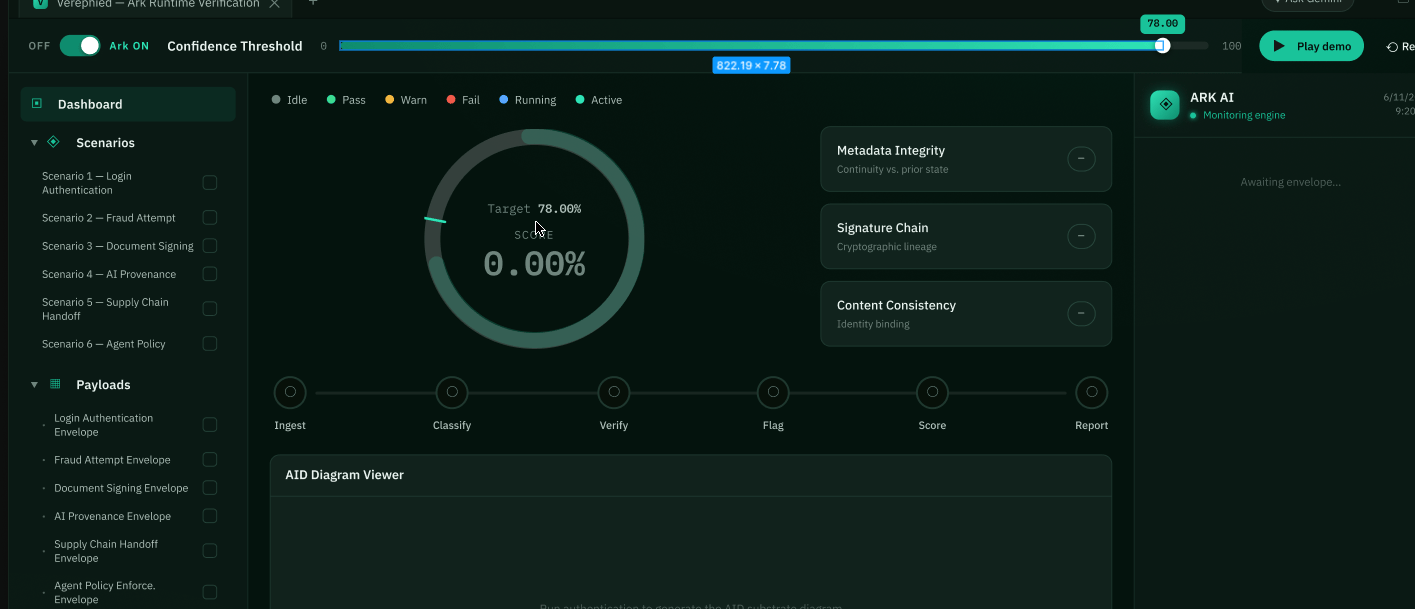Click the Target 78.00% label

534,209
